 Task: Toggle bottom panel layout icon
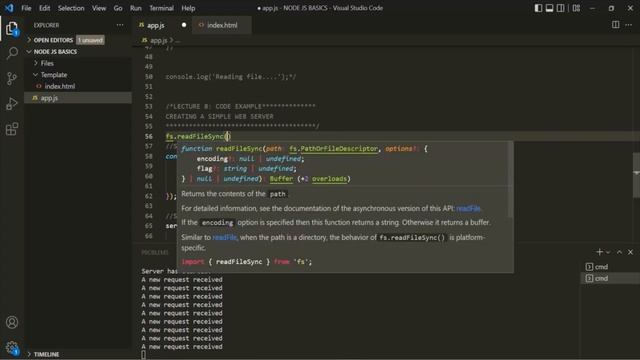coord(549,8)
